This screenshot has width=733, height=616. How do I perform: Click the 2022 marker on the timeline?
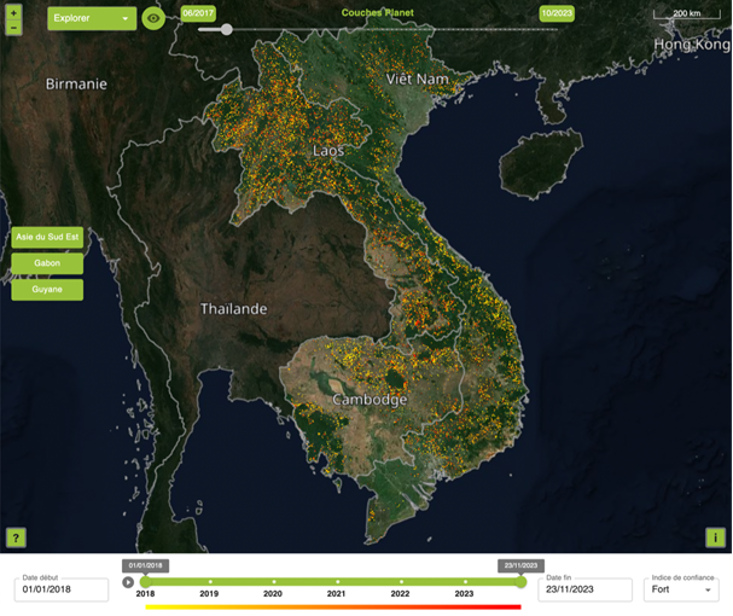(400, 581)
